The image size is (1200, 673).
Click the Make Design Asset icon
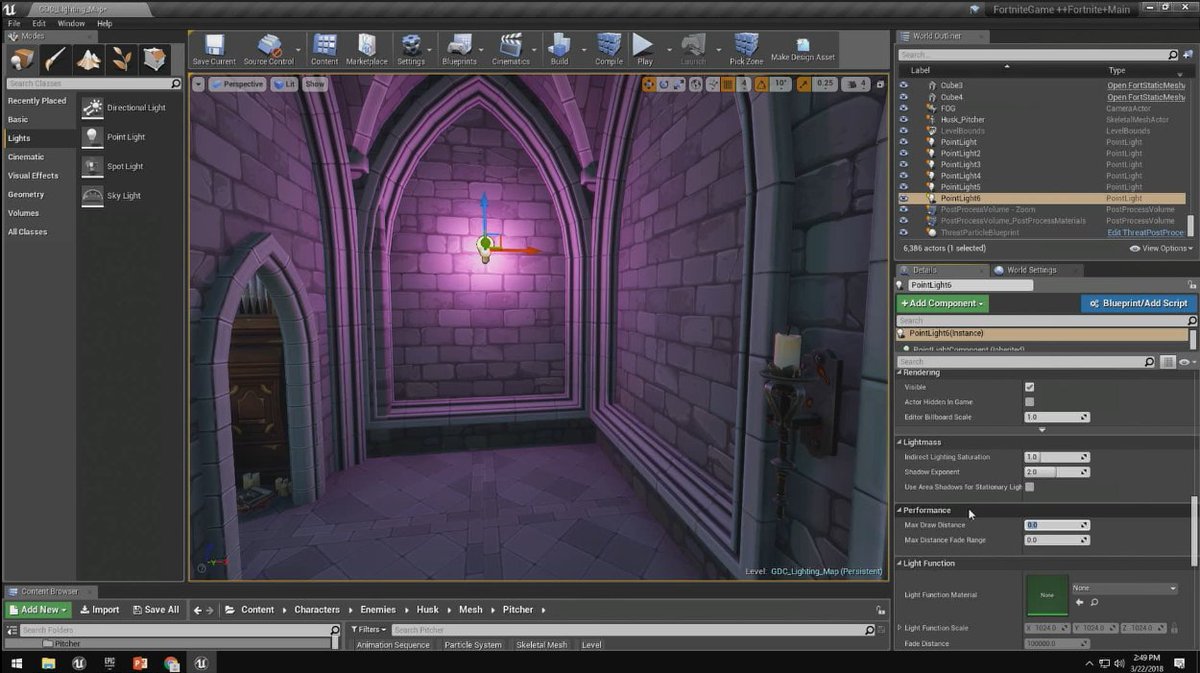tap(803, 48)
